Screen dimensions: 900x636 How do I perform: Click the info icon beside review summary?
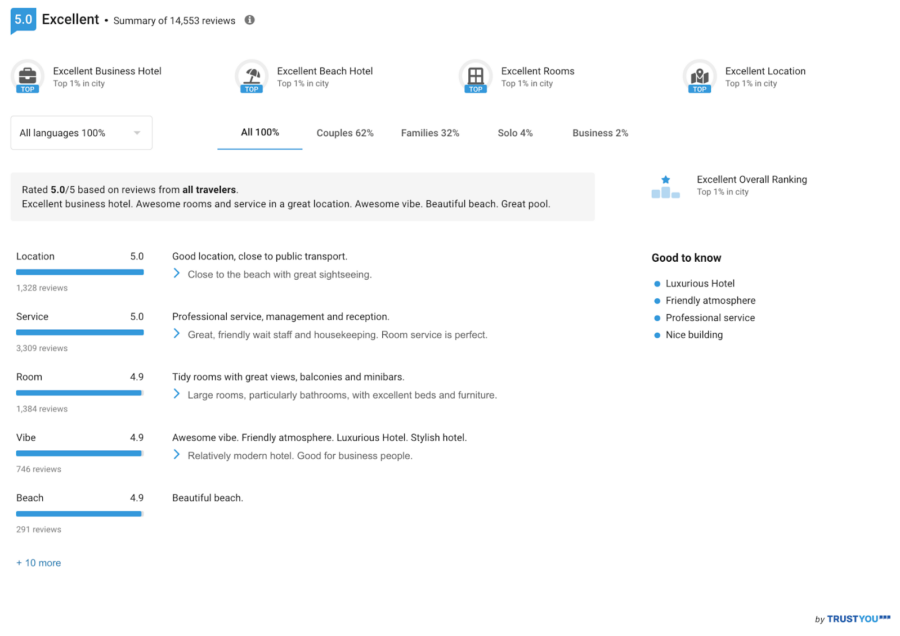click(x=250, y=20)
